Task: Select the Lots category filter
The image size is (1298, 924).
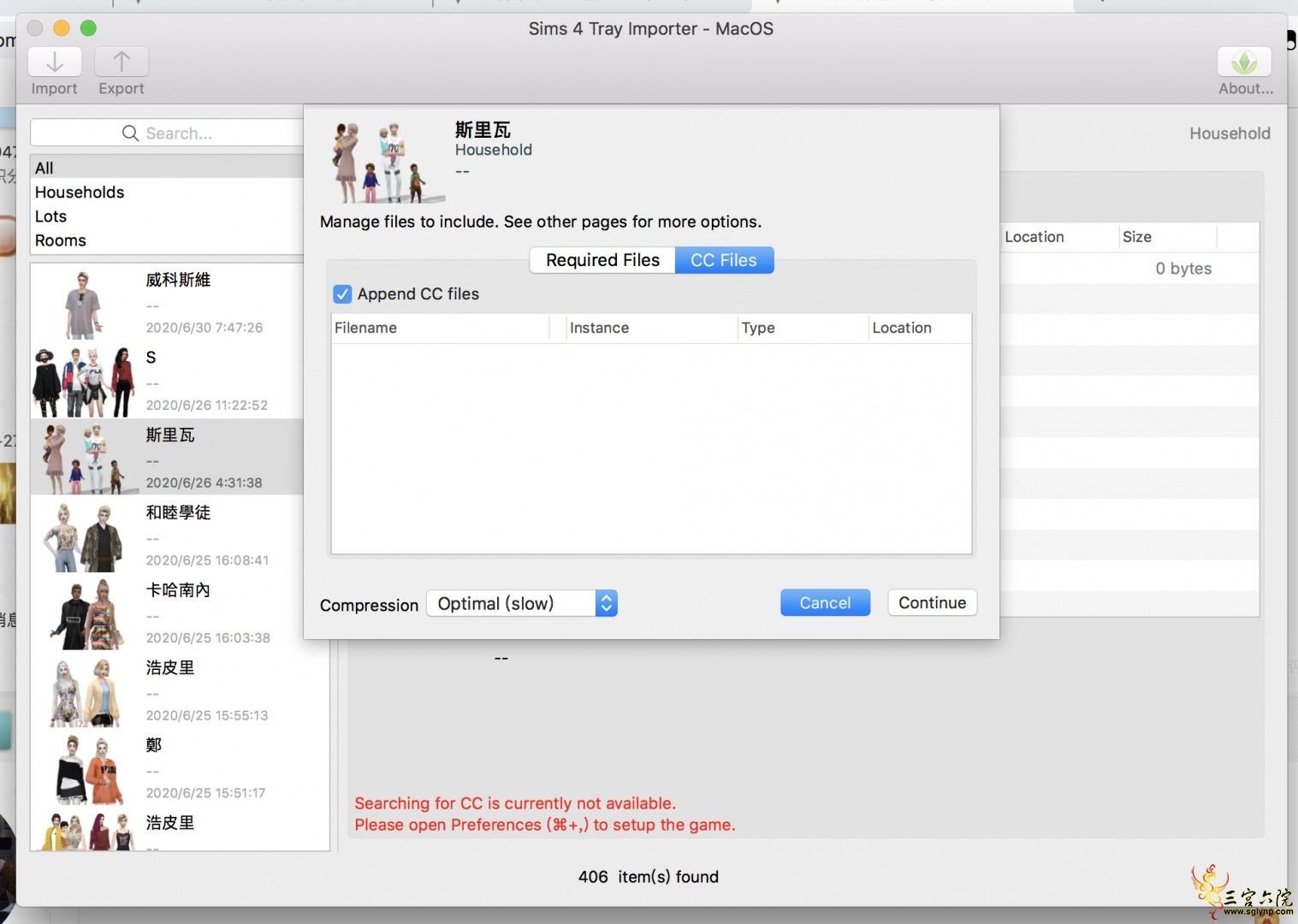Action: (167, 216)
